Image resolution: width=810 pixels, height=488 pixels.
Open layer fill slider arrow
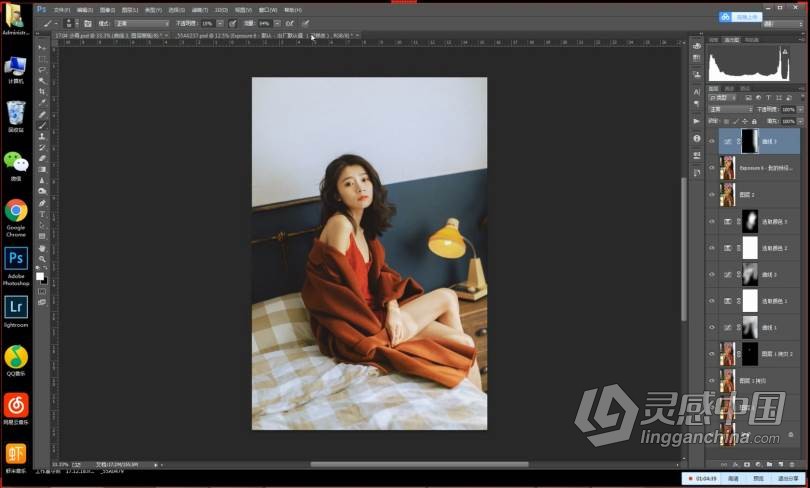pyautogui.click(x=800, y=121)
